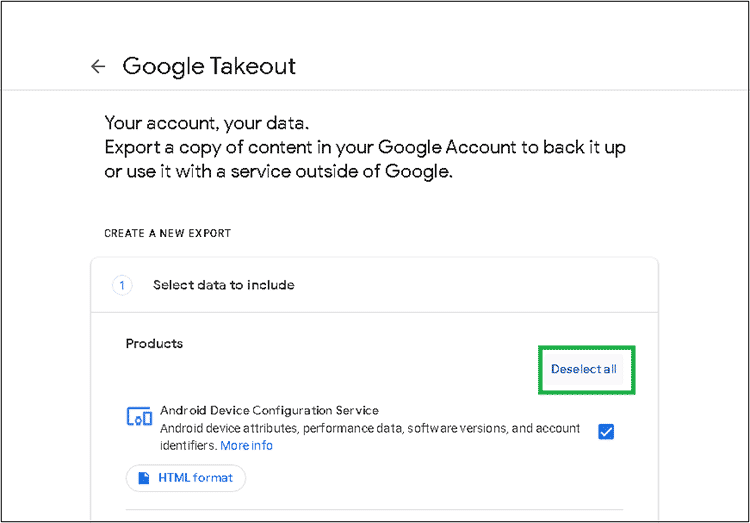Viewport: 750px width, 523px height.
Task: Click the Products label
Action: tap(154, 344)
